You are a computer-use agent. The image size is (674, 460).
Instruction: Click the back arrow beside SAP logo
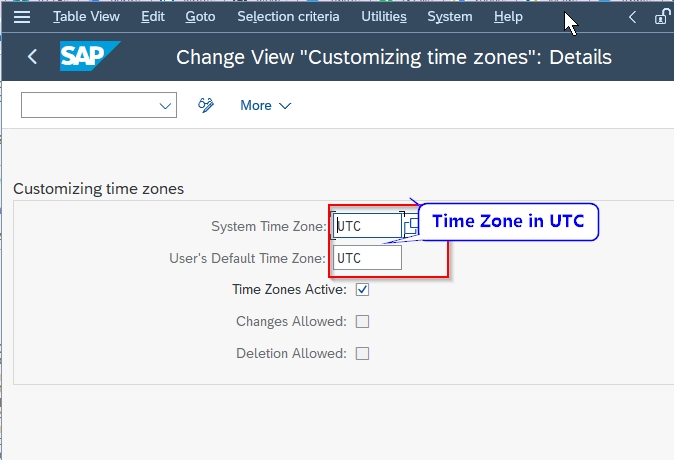coord(32,57)
